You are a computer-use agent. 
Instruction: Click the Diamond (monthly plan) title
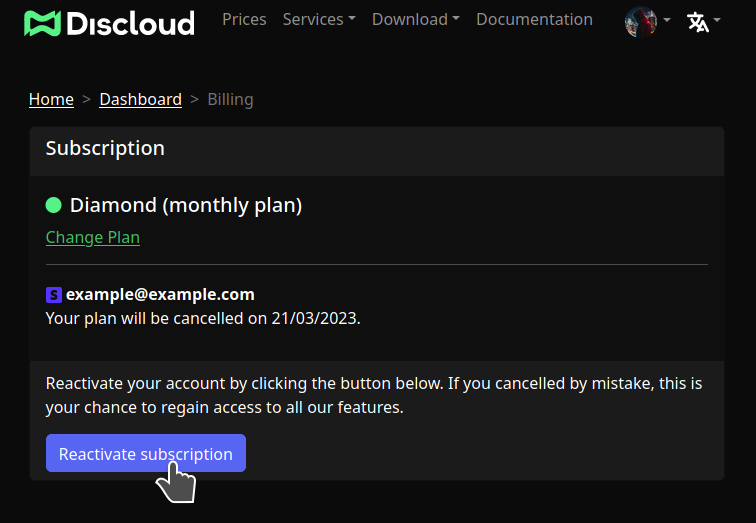[186, 205]
